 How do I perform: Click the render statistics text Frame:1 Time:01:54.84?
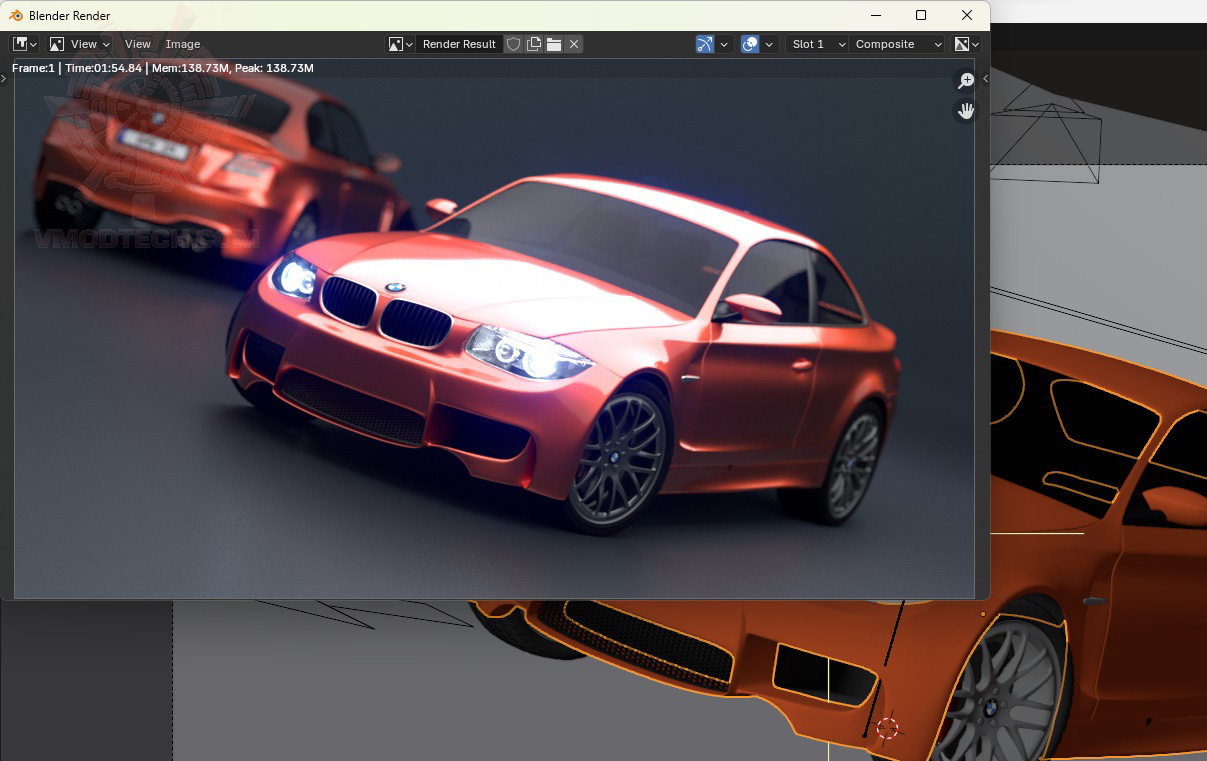(163, 68)
